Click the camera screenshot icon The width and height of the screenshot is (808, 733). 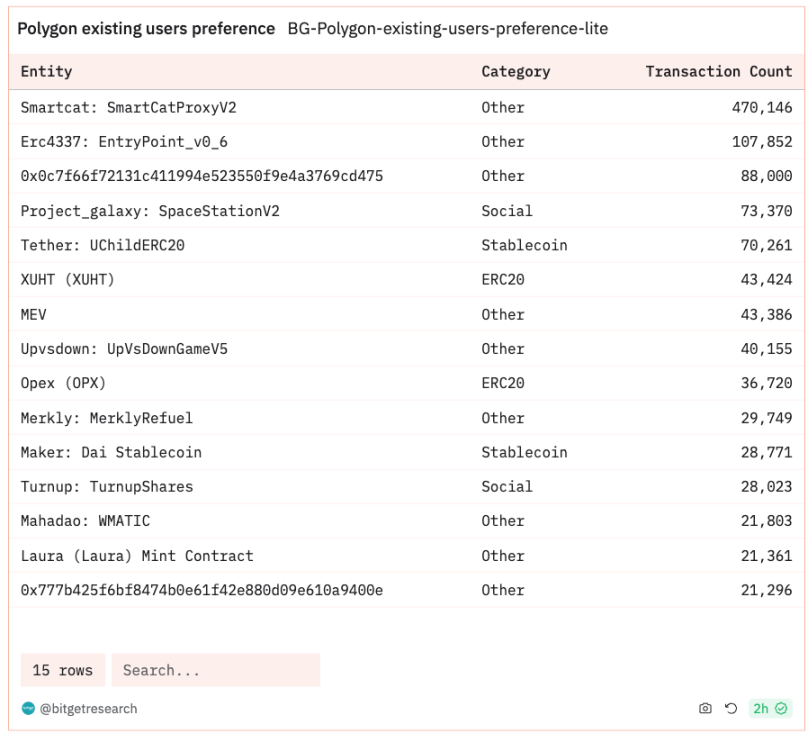pos(705,708)
